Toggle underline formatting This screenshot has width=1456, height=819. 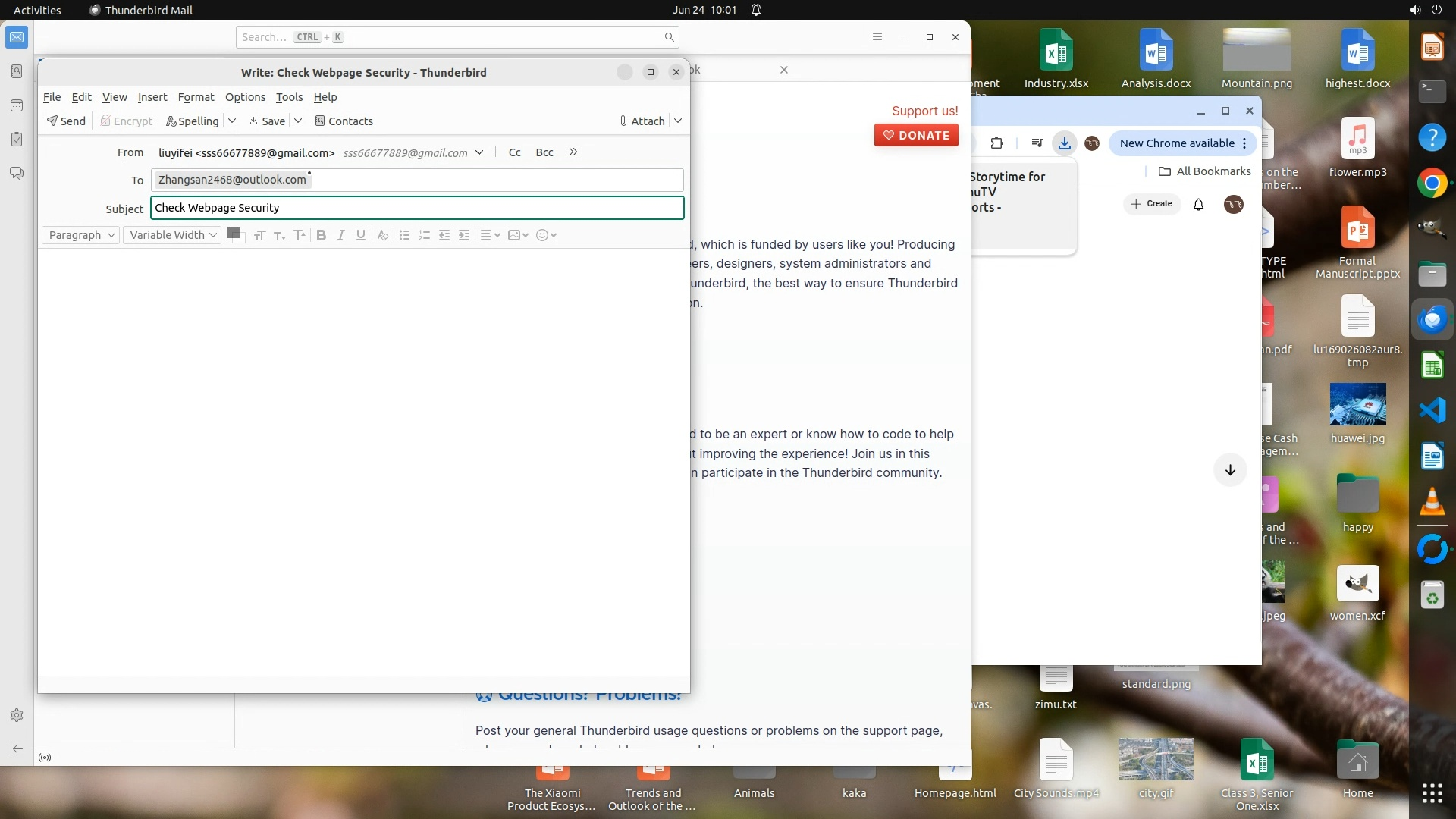point(361,235)
